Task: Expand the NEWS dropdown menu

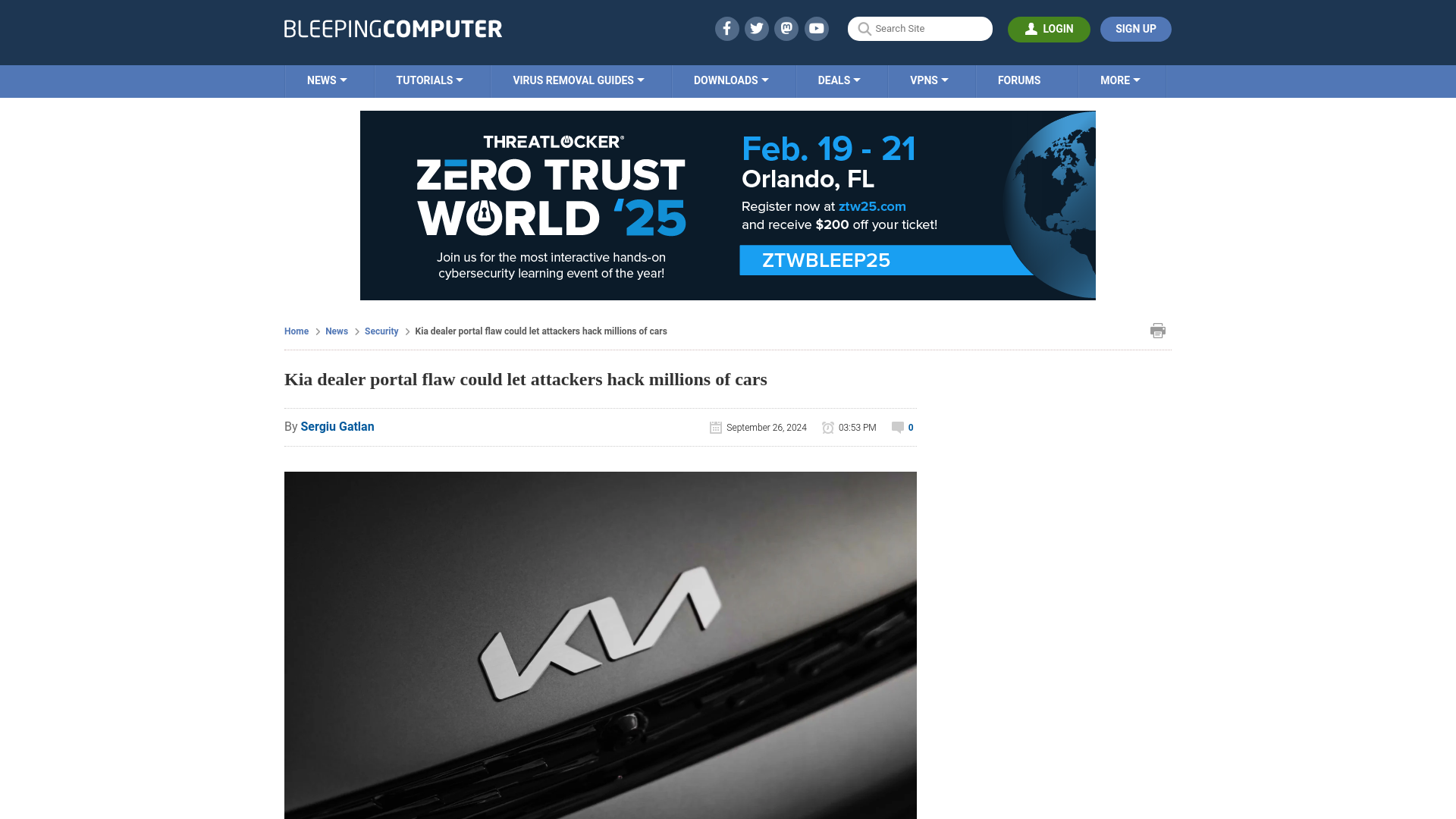Action: 327,80
